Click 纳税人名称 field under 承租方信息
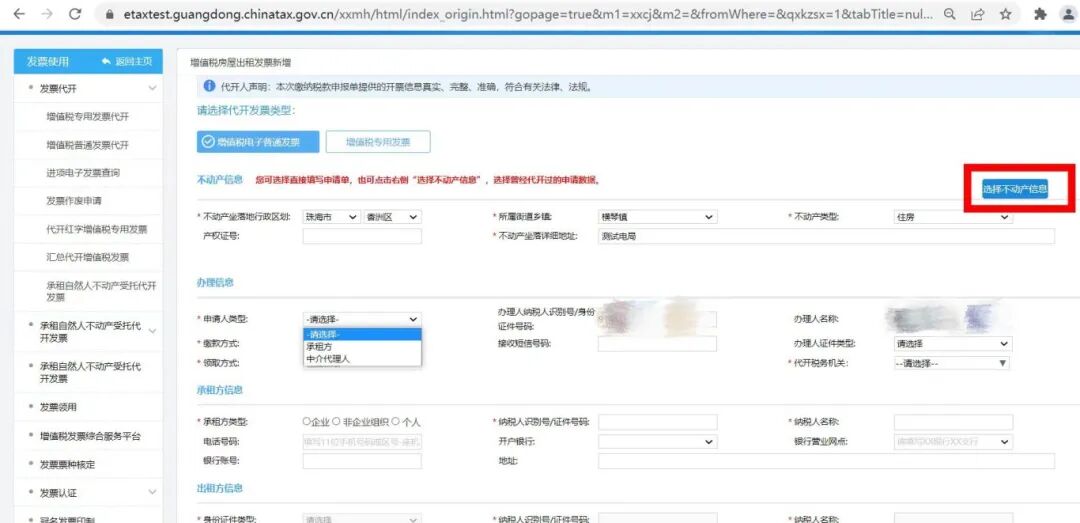 (953, 422)
